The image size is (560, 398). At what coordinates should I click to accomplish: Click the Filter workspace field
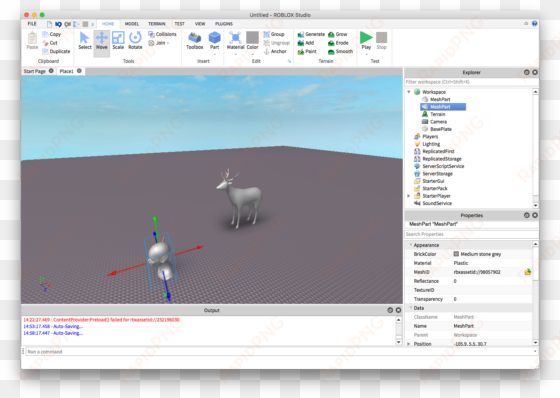[471, 82]
